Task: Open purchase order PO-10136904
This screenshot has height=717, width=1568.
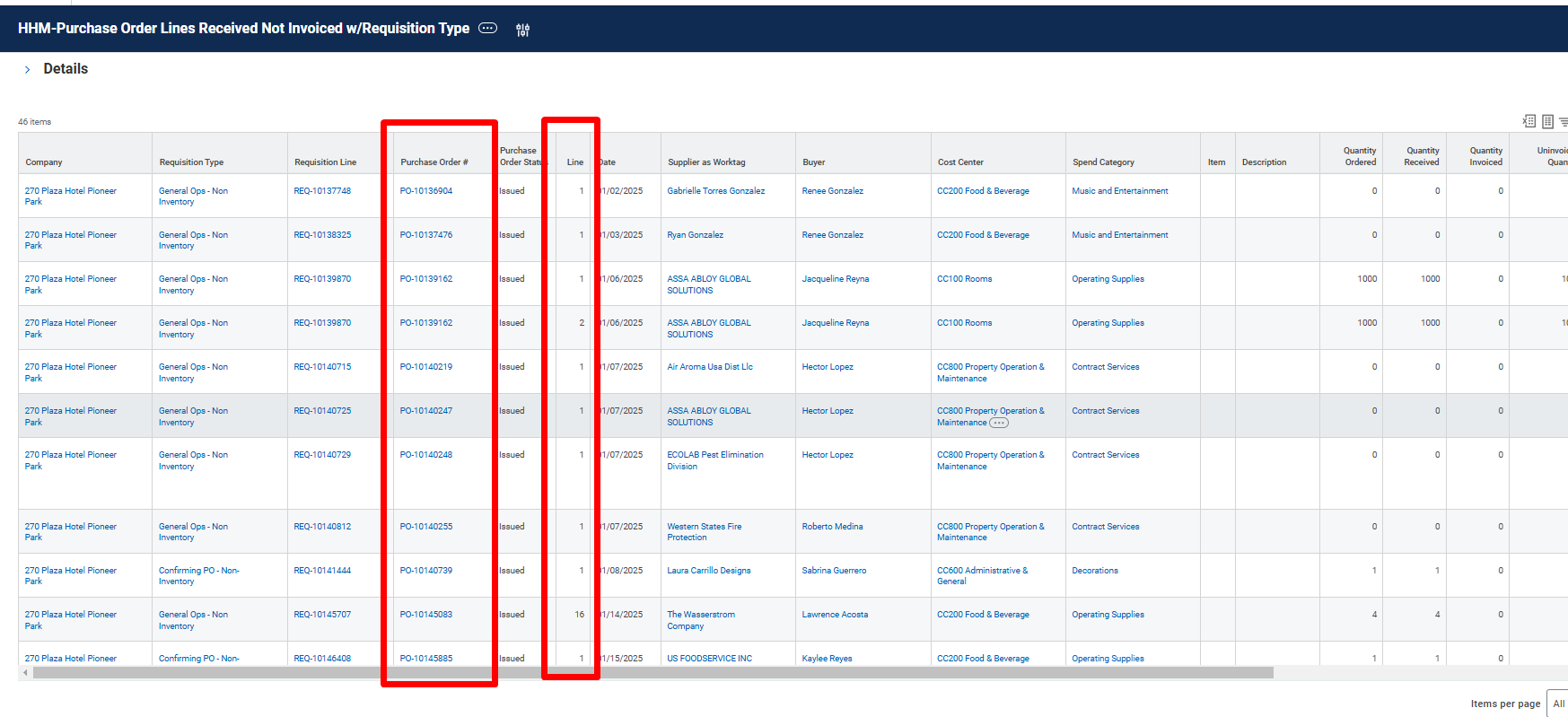Action: click(426, 191)
